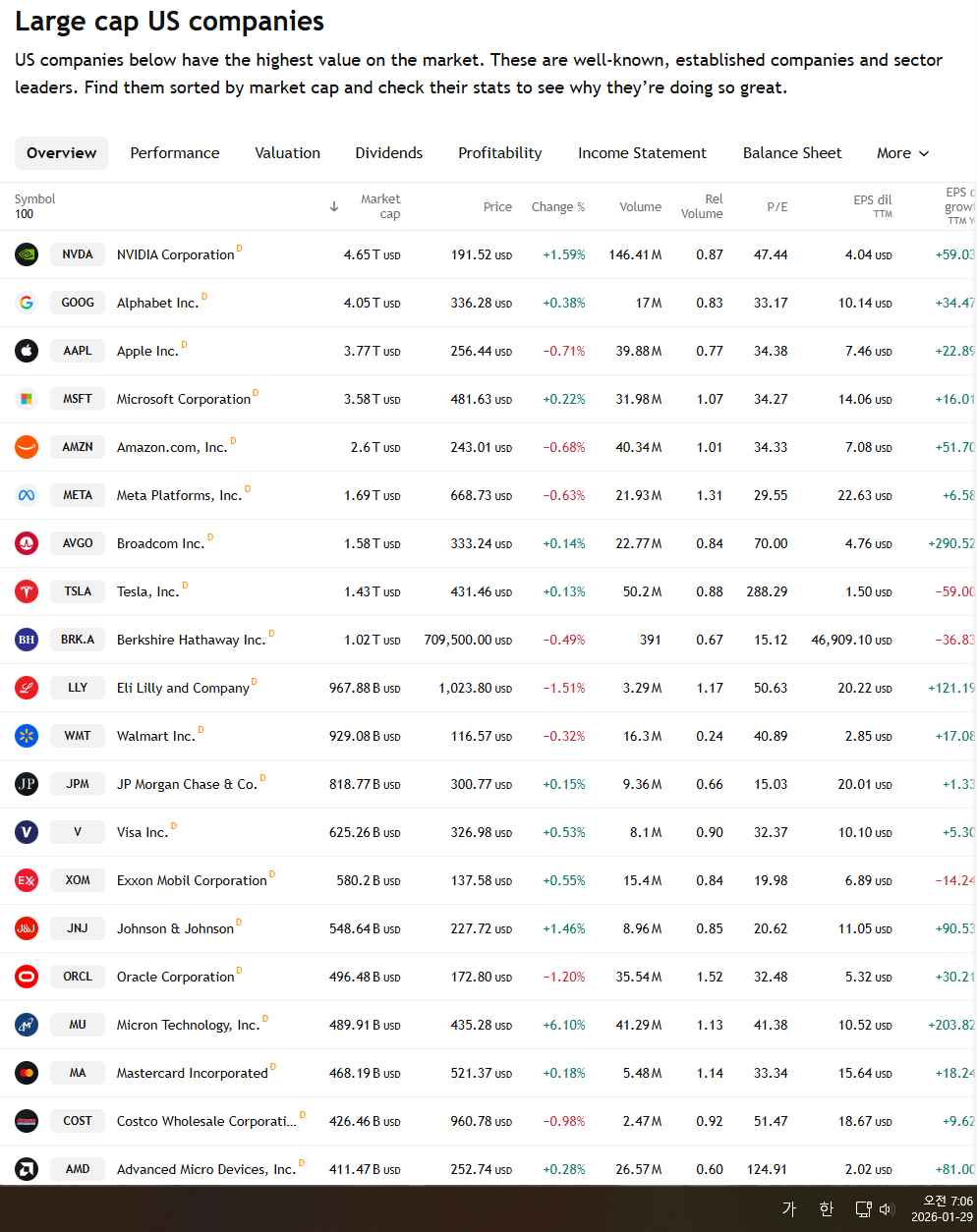977x1232 pixels.
Task: Click the Eli Lilly and Company name
Action: click(183, 688)
